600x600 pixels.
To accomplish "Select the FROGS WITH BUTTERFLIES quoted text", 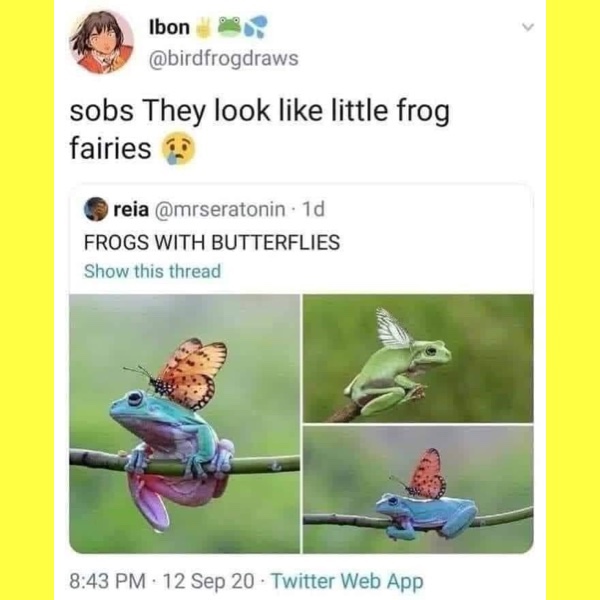I will click(211, 241).
